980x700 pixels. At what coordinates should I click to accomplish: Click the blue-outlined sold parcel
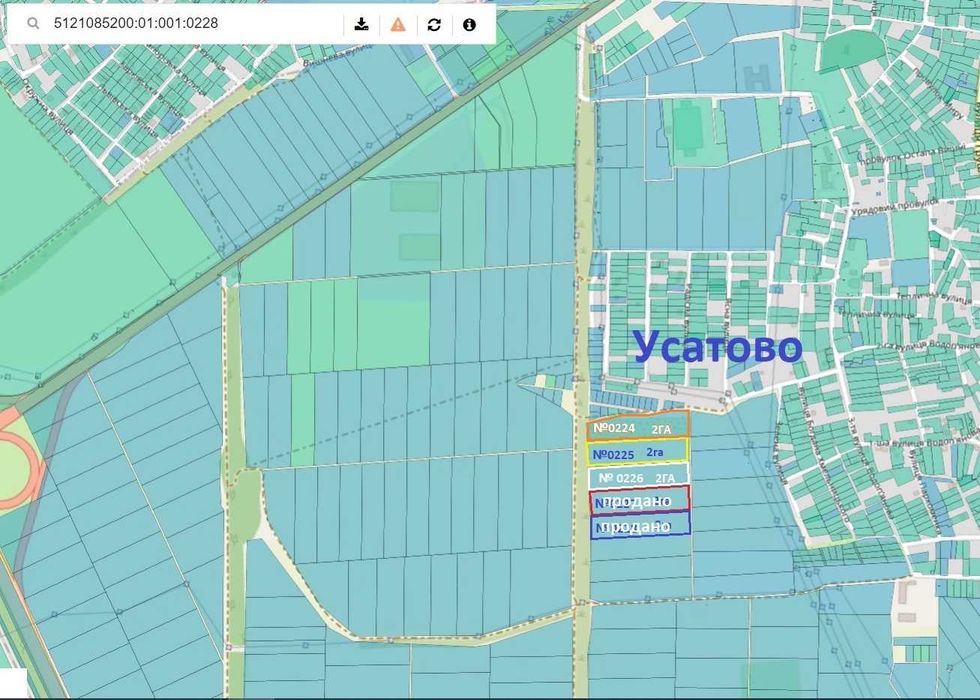point(640,525)
